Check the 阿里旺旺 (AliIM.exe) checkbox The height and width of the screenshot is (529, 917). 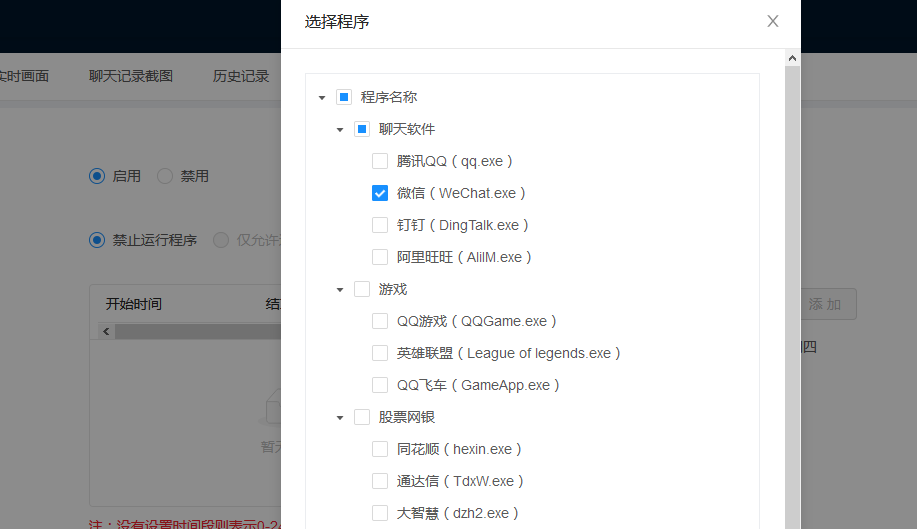coord(380,257)
